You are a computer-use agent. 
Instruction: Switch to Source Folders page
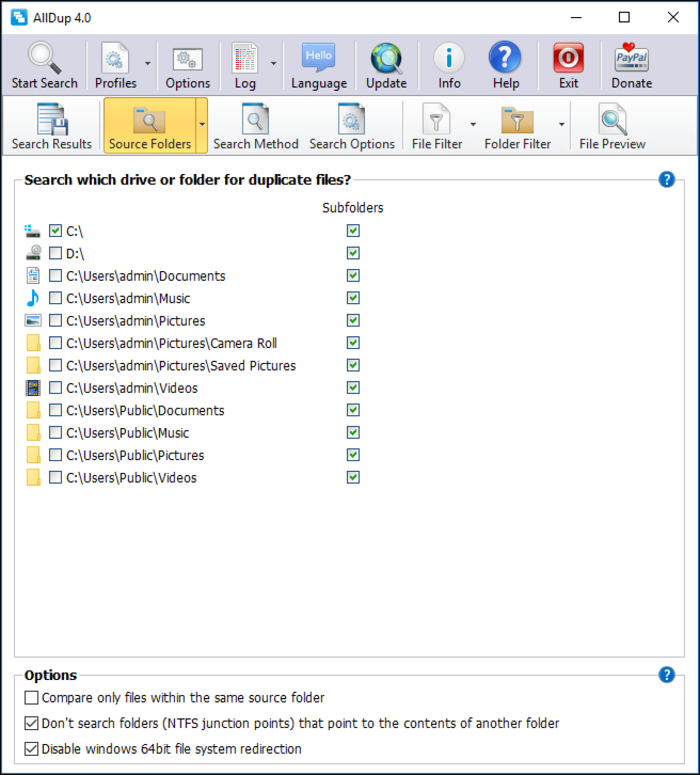(x=150, y=126)
